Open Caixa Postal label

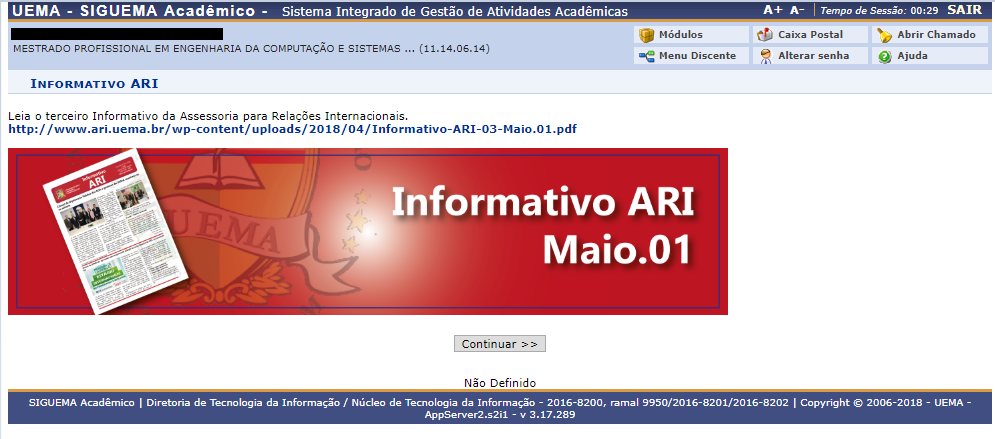[810, 35]
